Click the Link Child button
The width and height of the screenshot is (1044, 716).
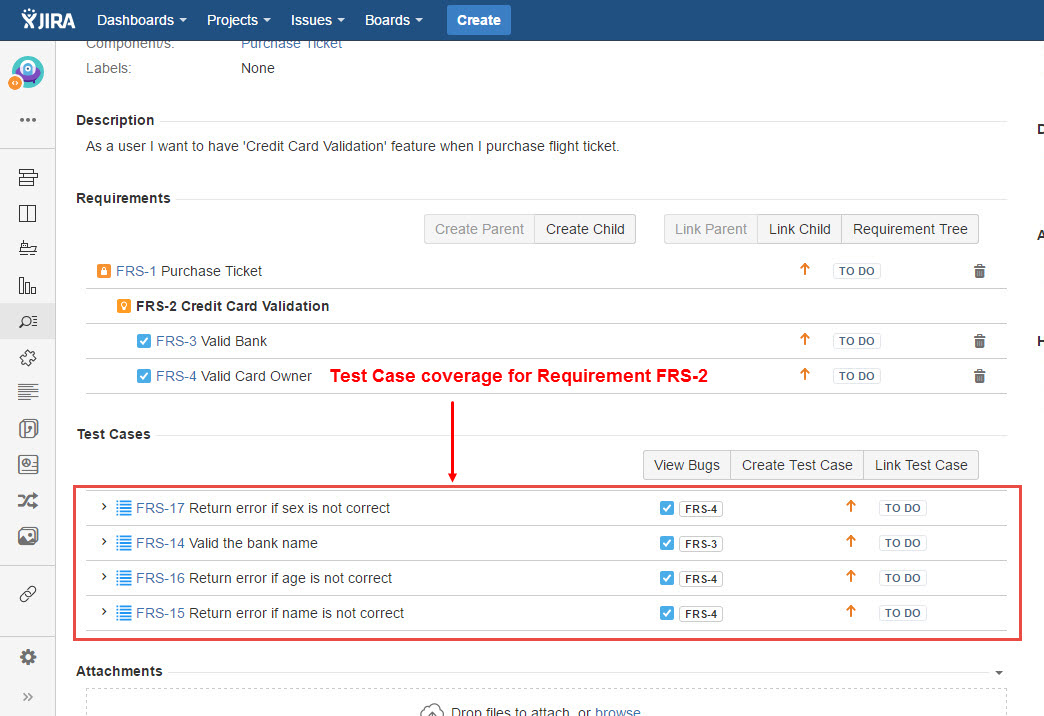point(800,229)
